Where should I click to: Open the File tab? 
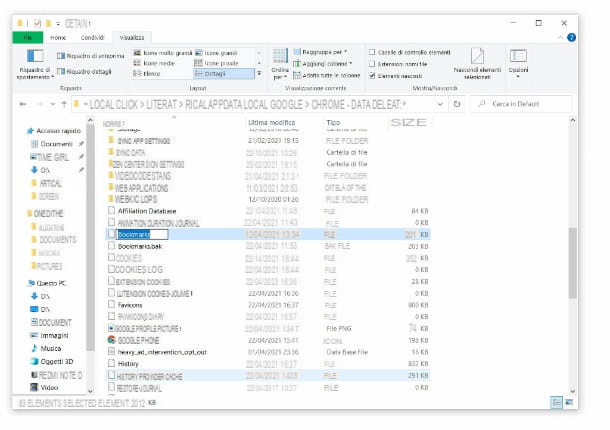(x=28, y=38)
